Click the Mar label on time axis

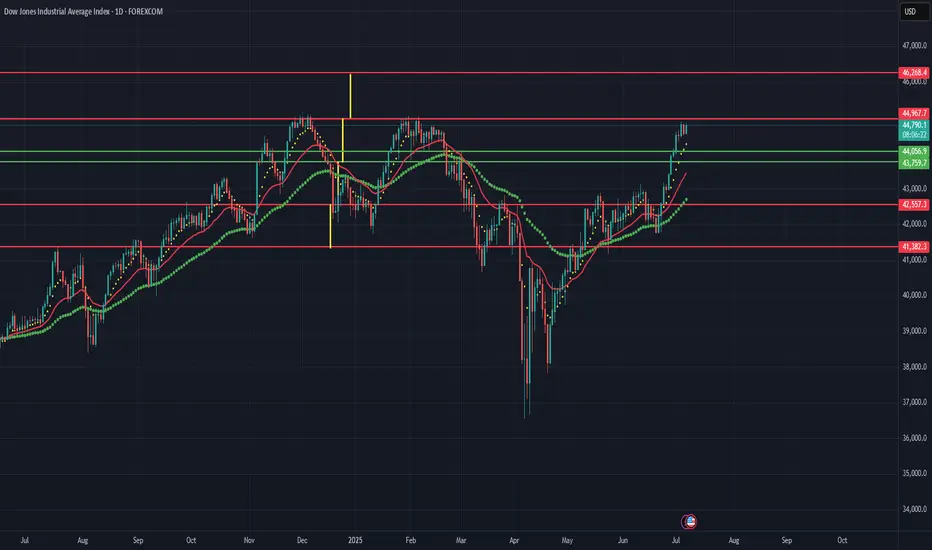coord(461,540)
